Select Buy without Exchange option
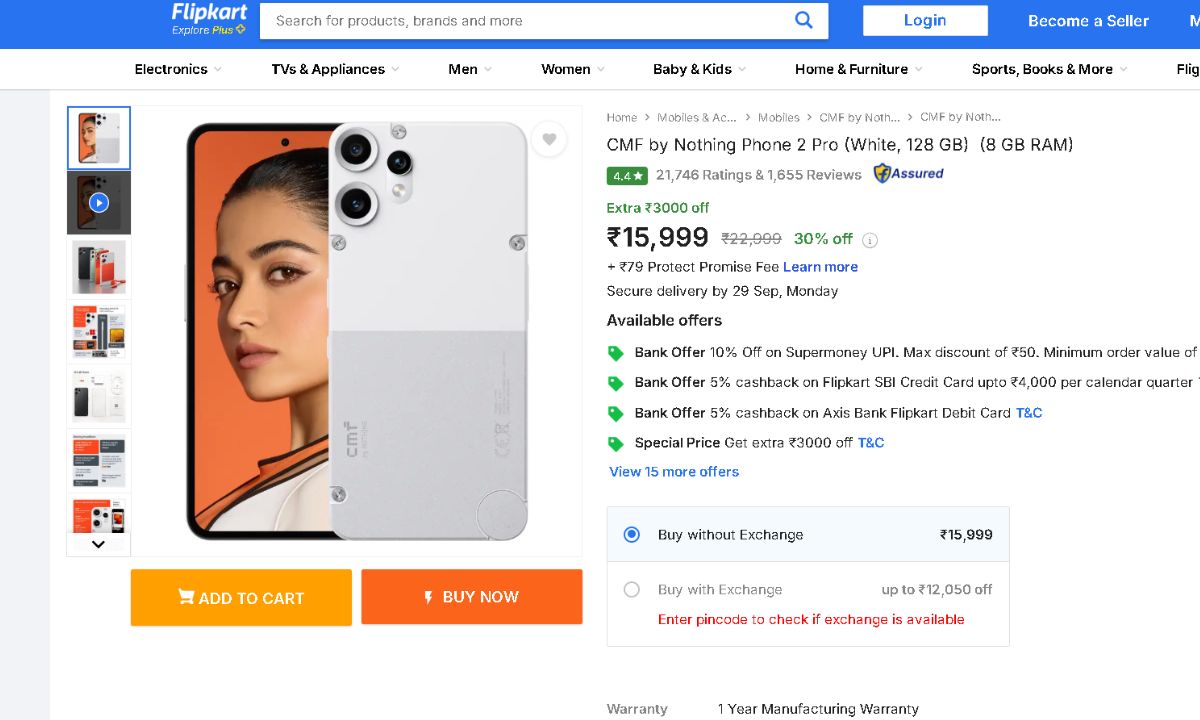Screen dimensions: 1200x720 (632, 535)
